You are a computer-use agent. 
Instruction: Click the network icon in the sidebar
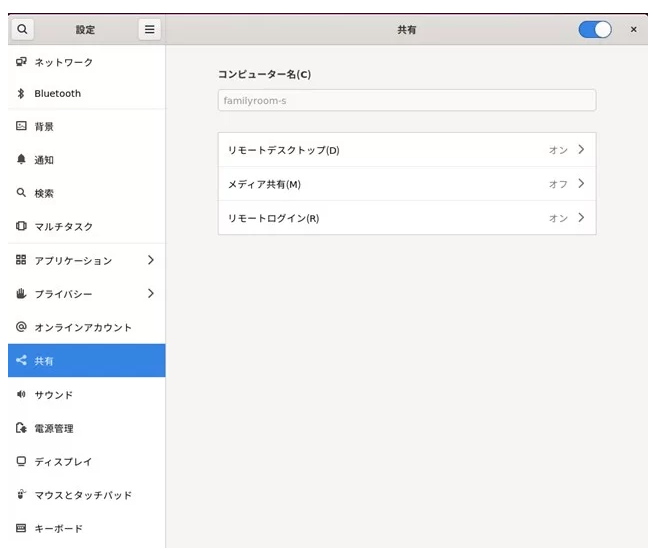(x=21, y=62)
